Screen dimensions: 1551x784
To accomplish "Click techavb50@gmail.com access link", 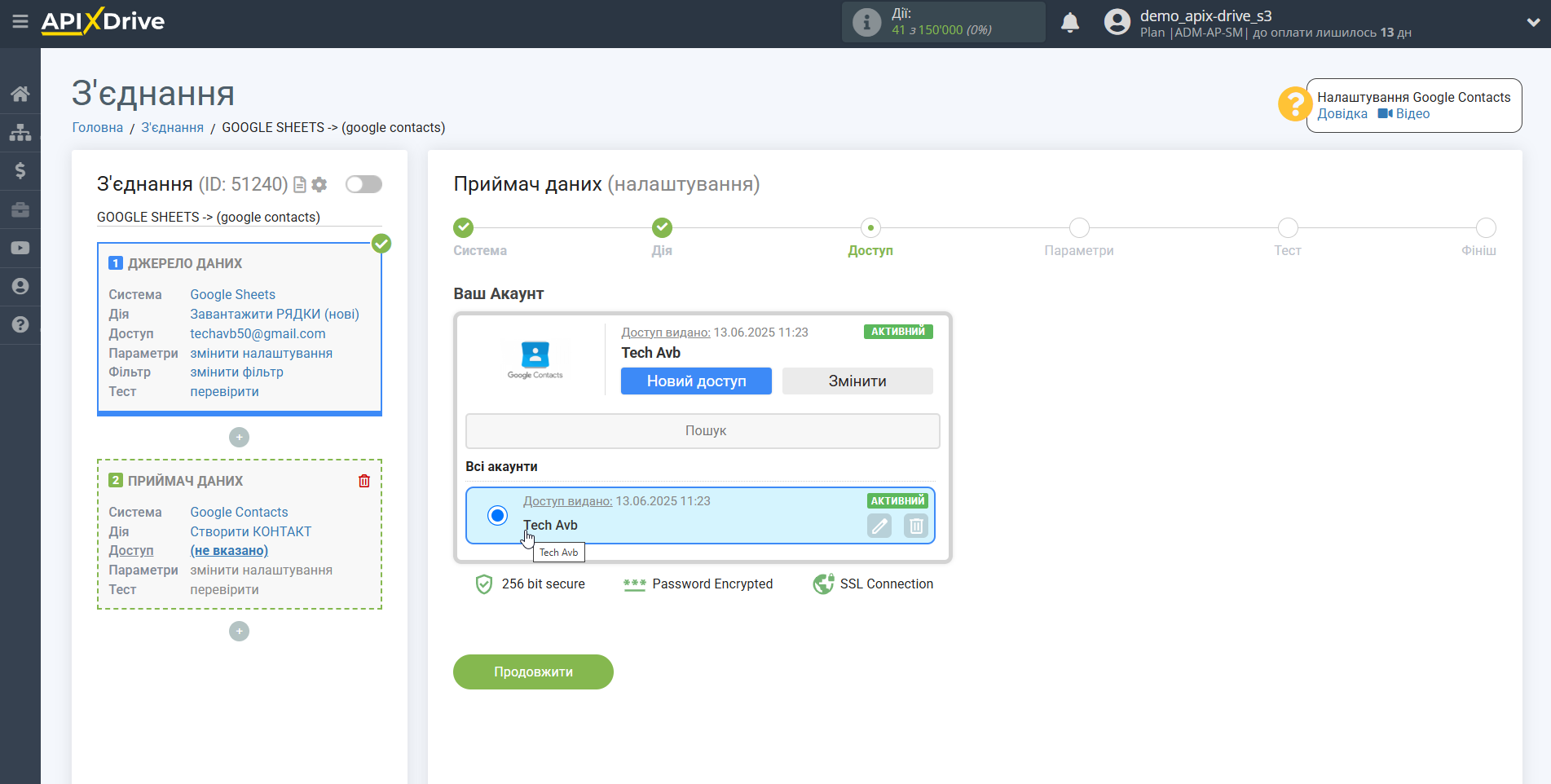I will coord(258,334).
